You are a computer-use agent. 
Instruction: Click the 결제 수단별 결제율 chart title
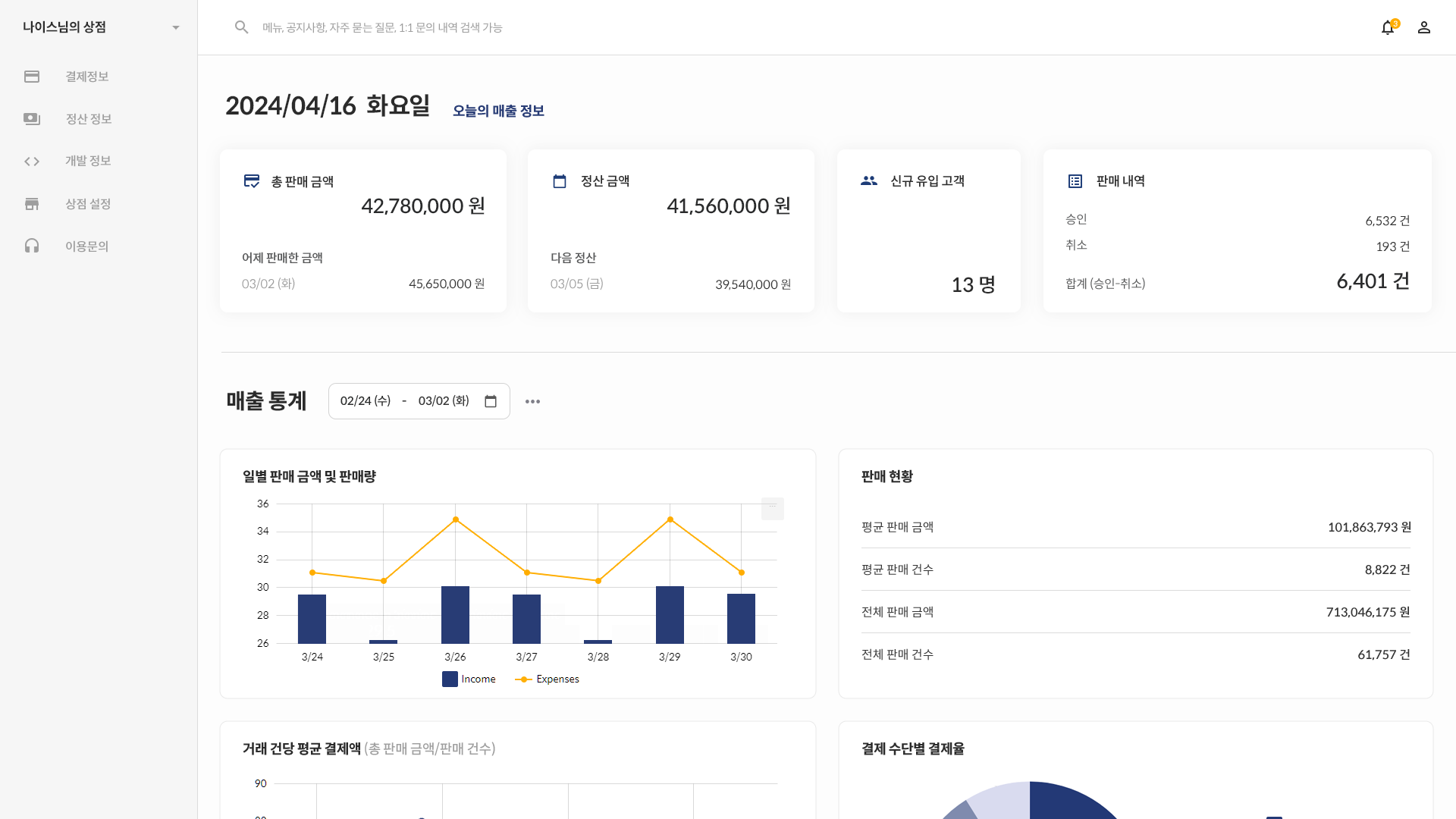click(x=913, y=749)
